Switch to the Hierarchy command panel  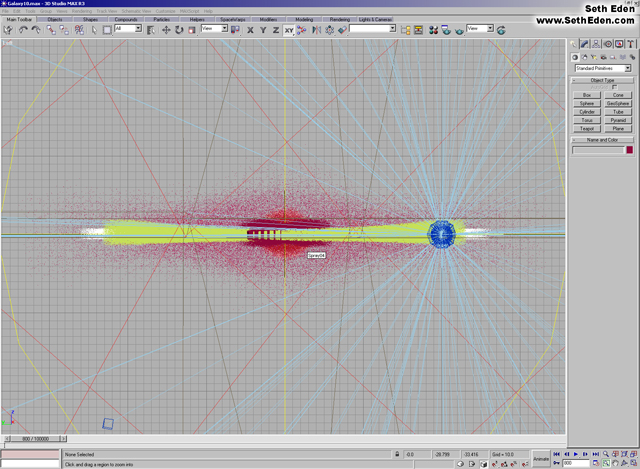click(x=597, y=44)
